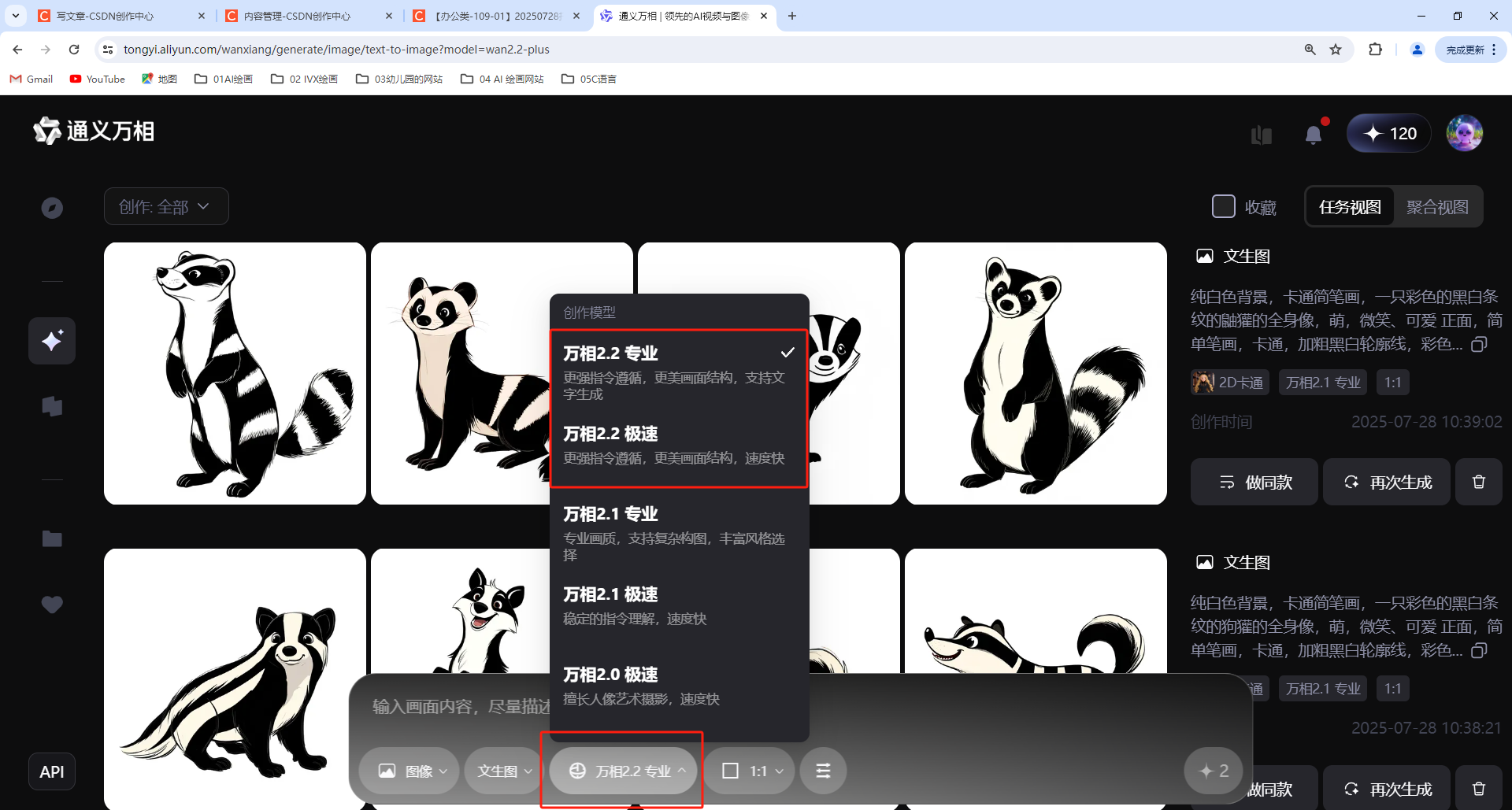Click 完成更新 Chrome update button
This screenshot has width=1512, height=810.
pyautogui.click(x=1470, y=50)
